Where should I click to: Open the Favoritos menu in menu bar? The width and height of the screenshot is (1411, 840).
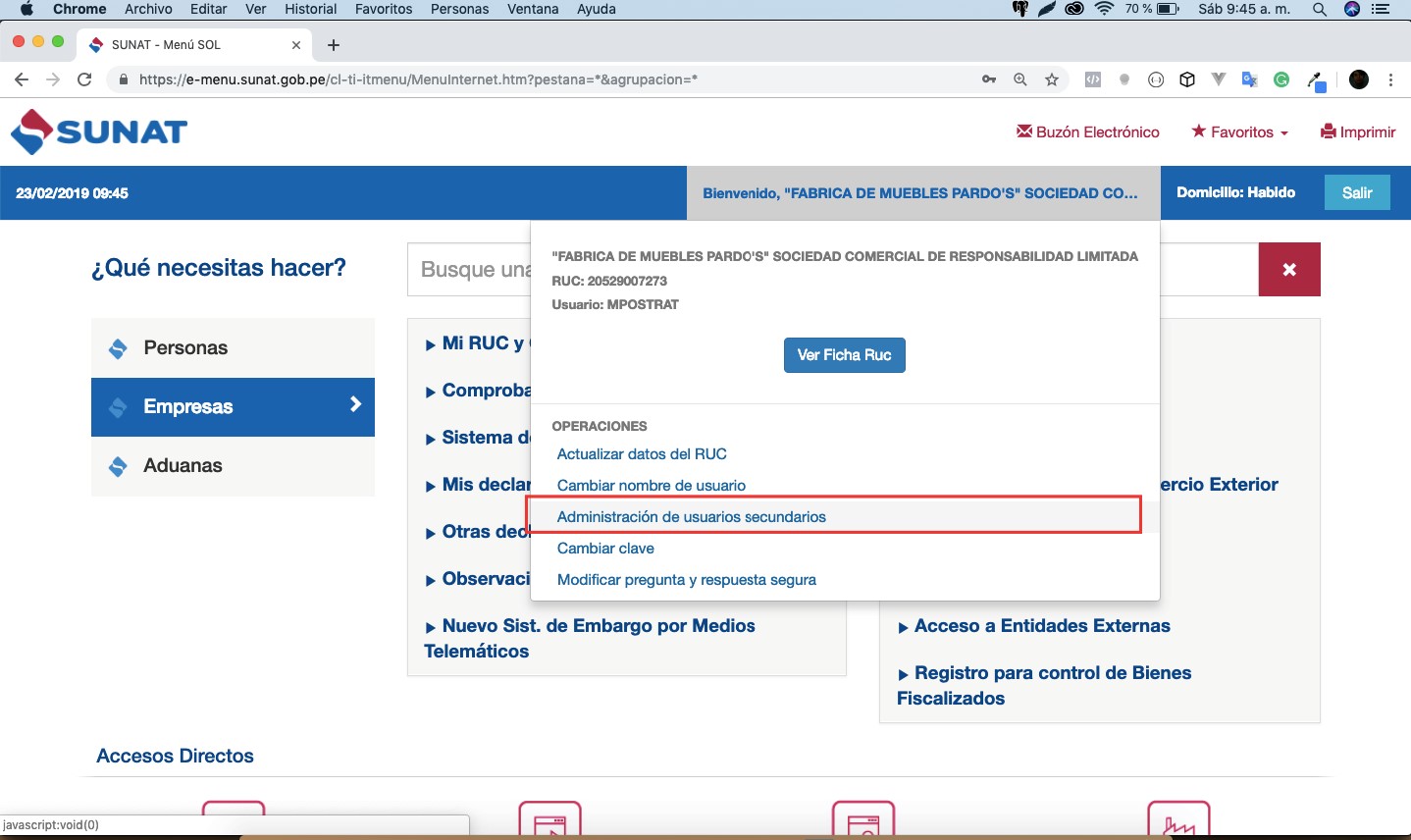(384, 9)
